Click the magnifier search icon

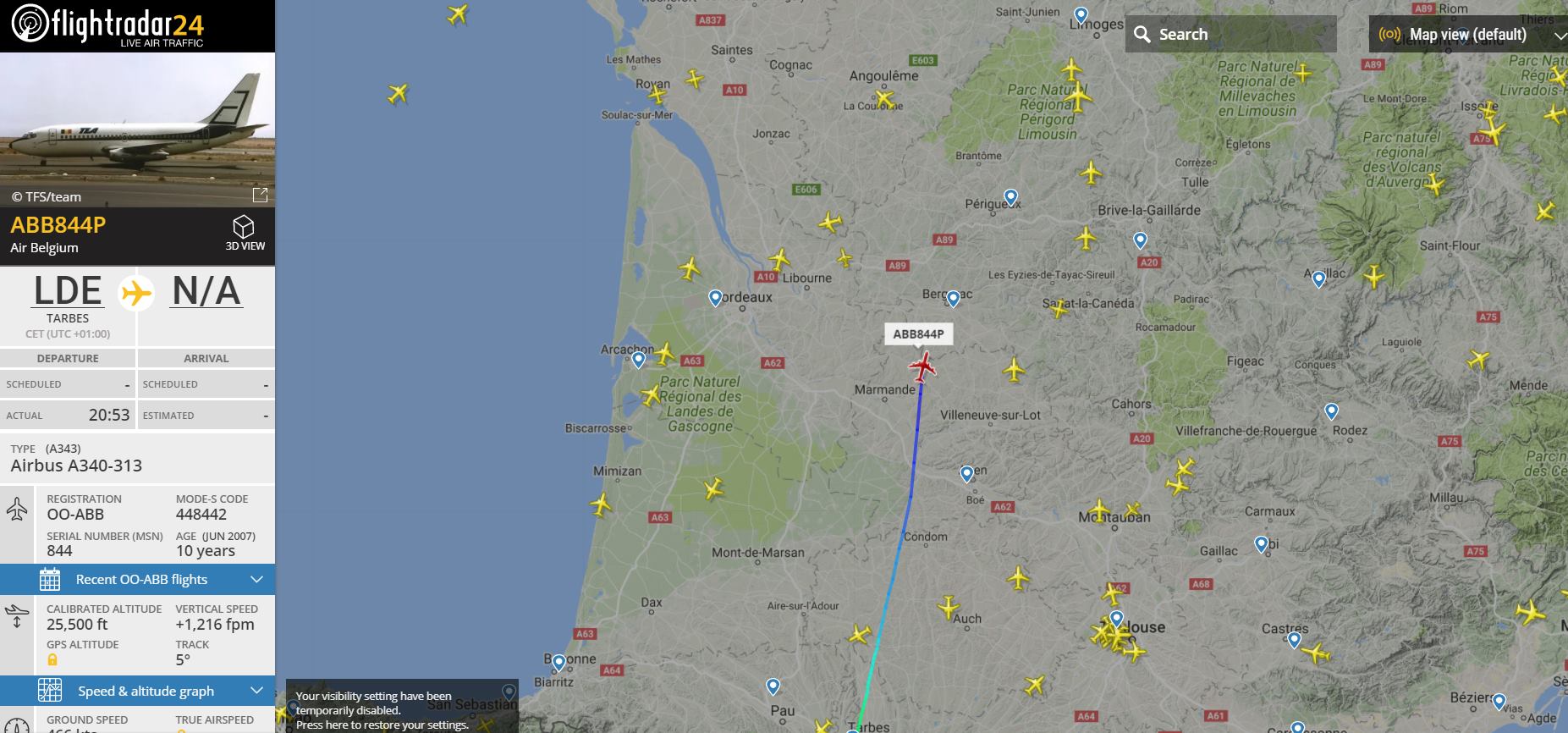1142,35
